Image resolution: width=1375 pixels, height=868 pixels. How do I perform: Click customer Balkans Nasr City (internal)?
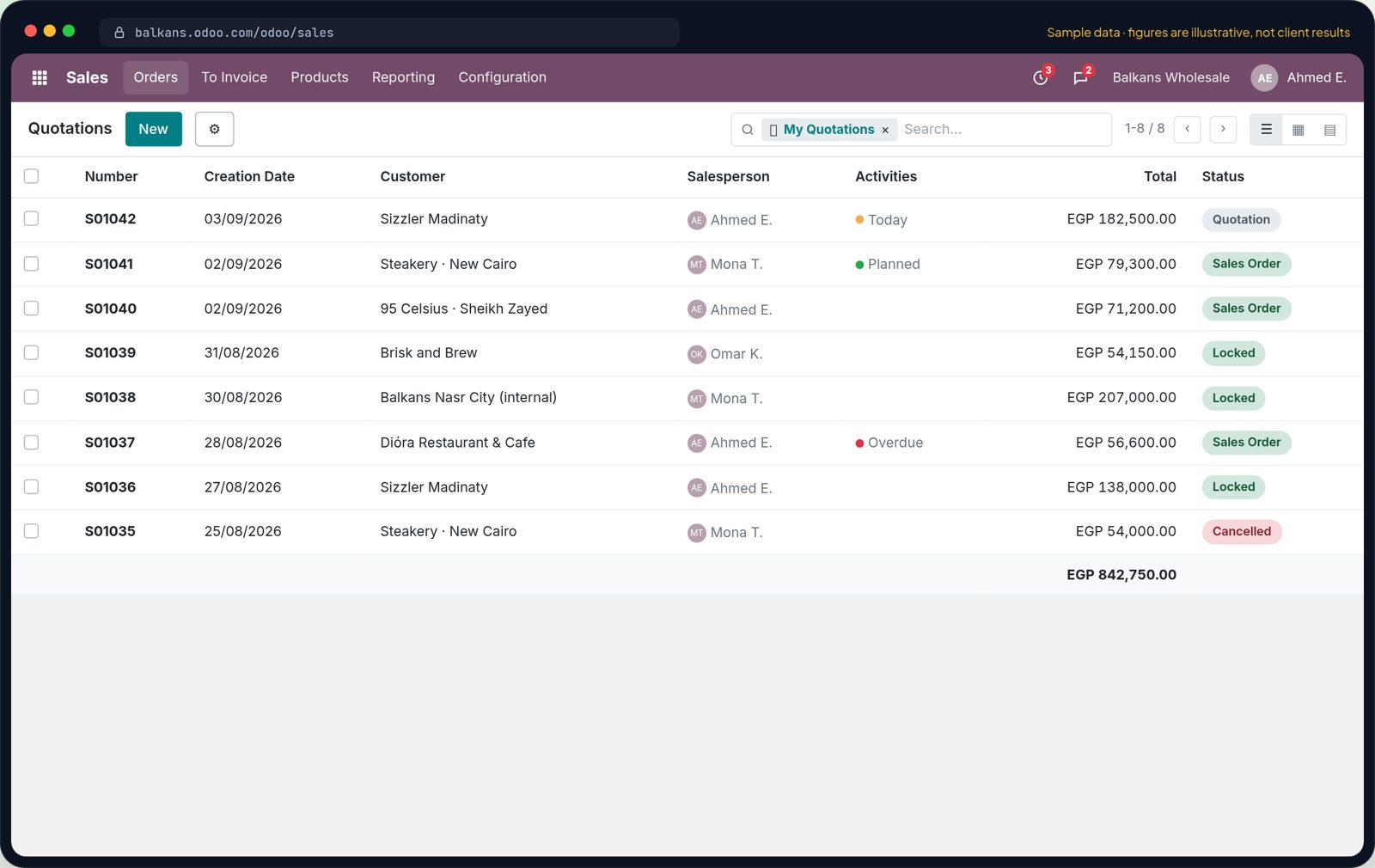468,397
